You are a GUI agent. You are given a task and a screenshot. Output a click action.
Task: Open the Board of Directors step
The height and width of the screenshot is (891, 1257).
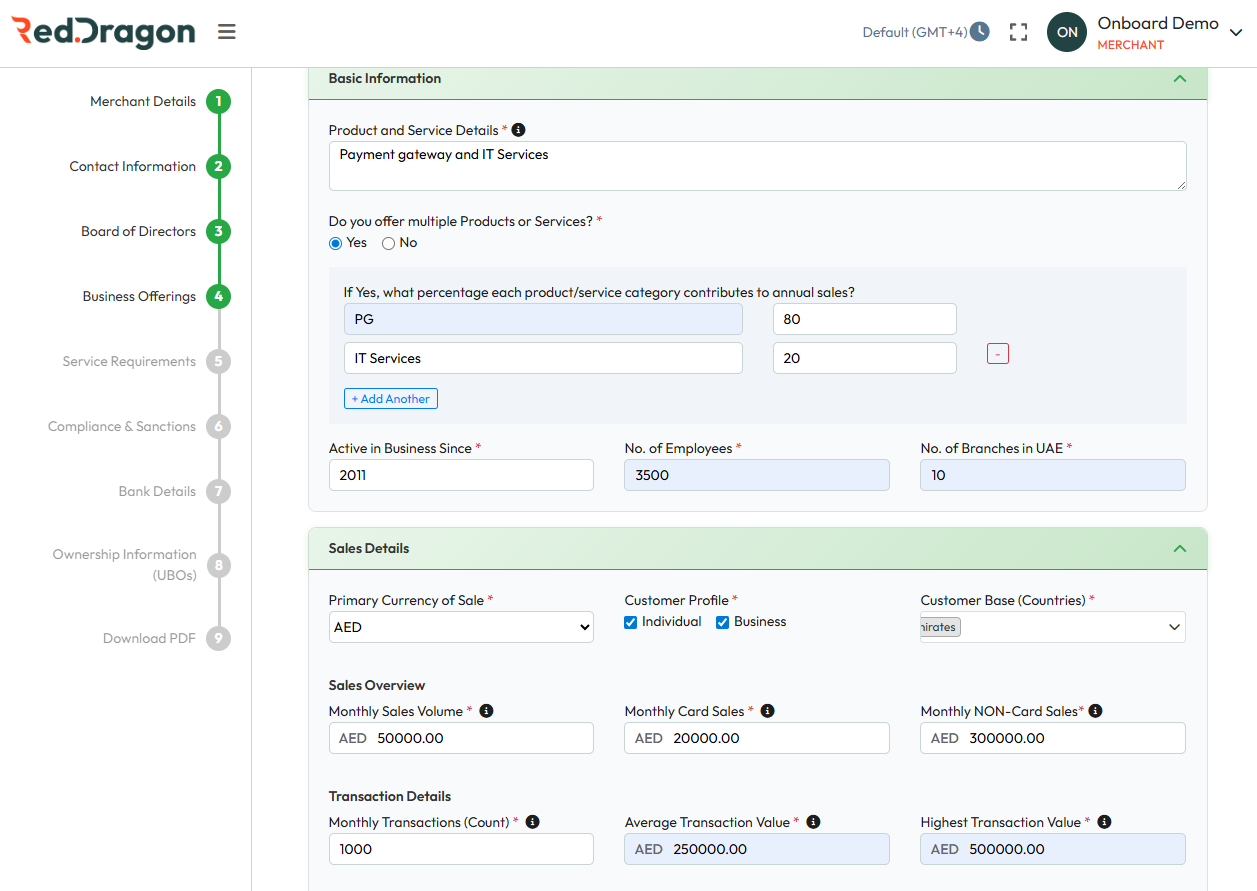(x=218, y=231)
